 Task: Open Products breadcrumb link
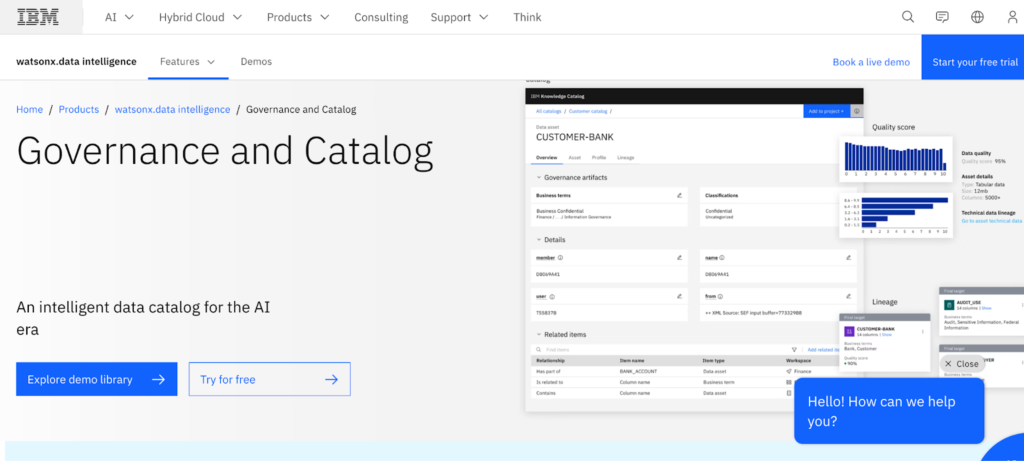pos(79,110)
